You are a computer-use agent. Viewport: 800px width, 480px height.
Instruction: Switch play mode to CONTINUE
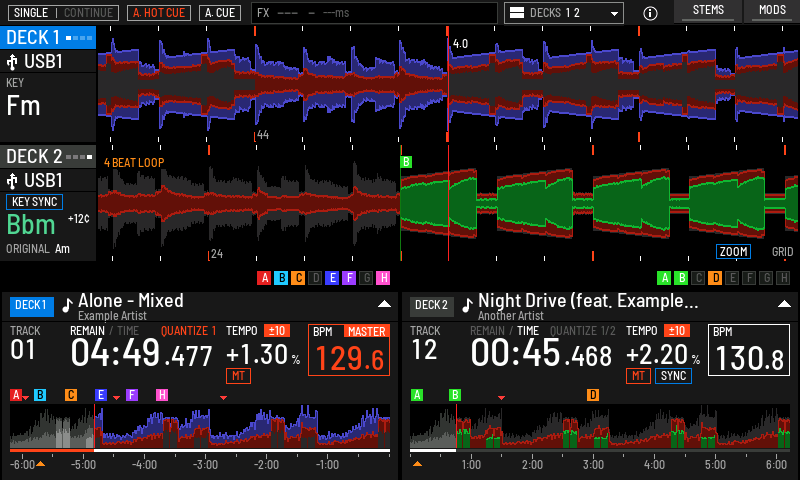(88, 13)
